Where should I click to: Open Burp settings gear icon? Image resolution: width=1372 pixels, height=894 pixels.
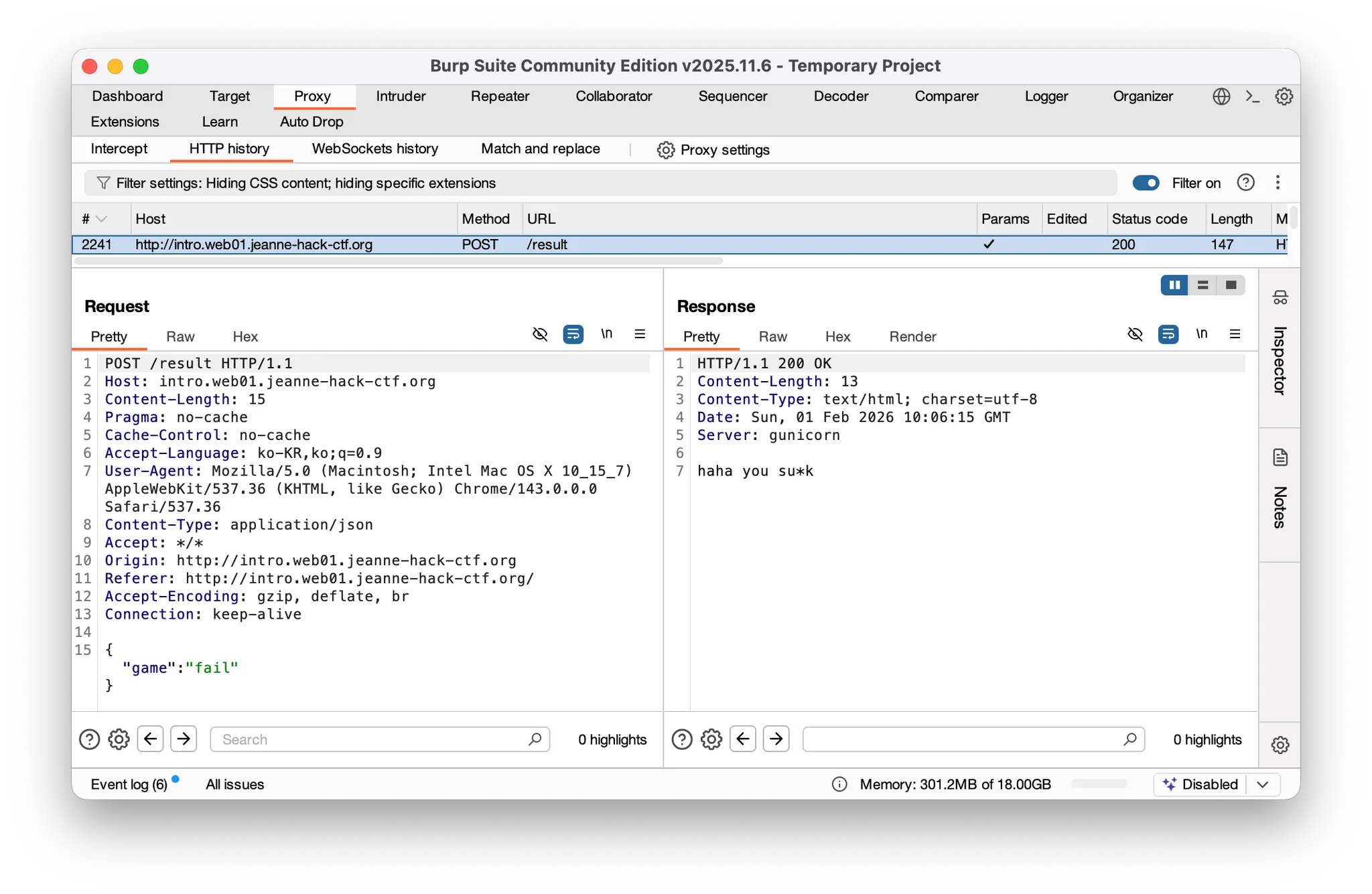1284,96
